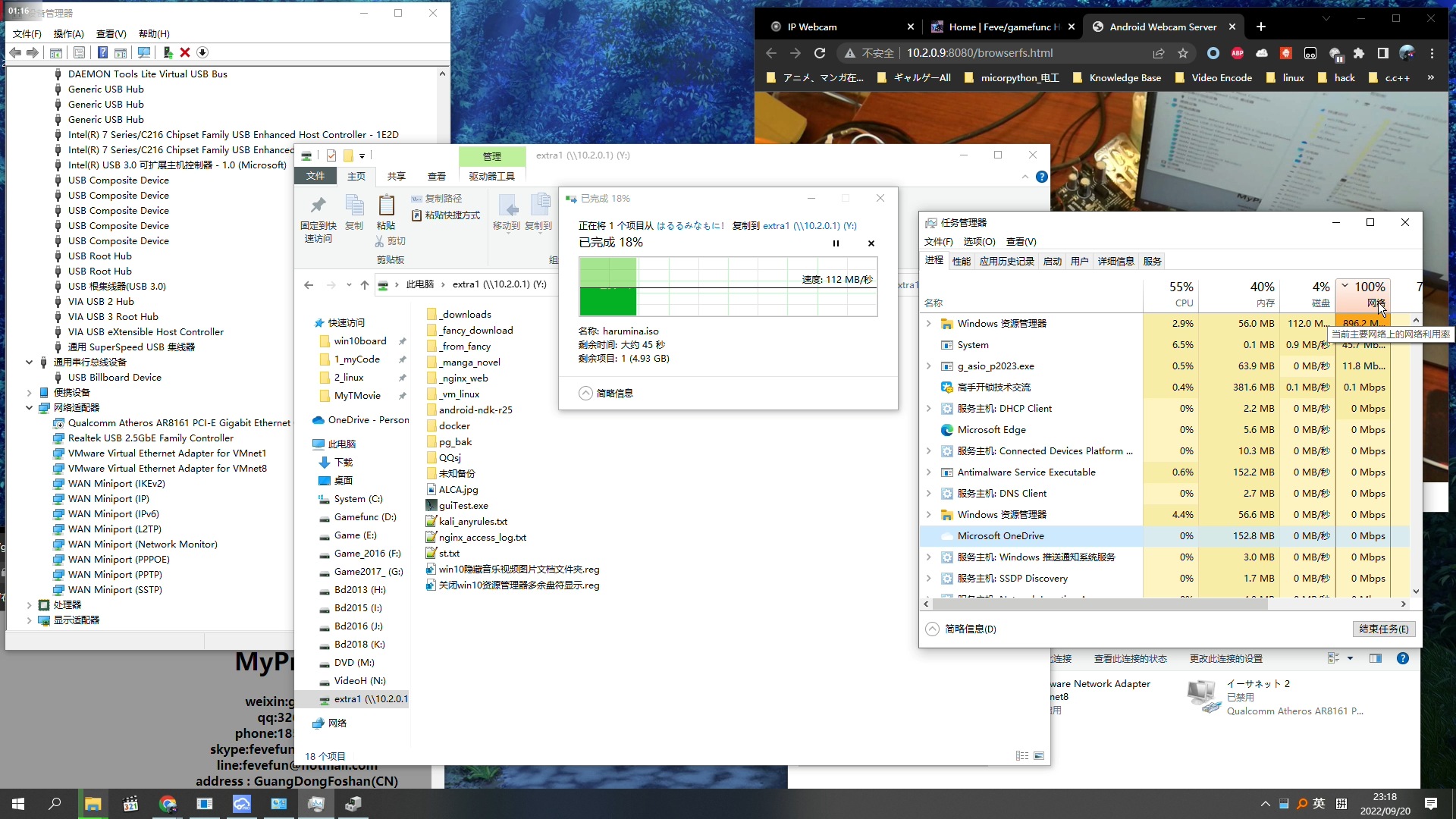Open the _fancy_download folder
Screen dimensions: 1456x819
point(475,331)
